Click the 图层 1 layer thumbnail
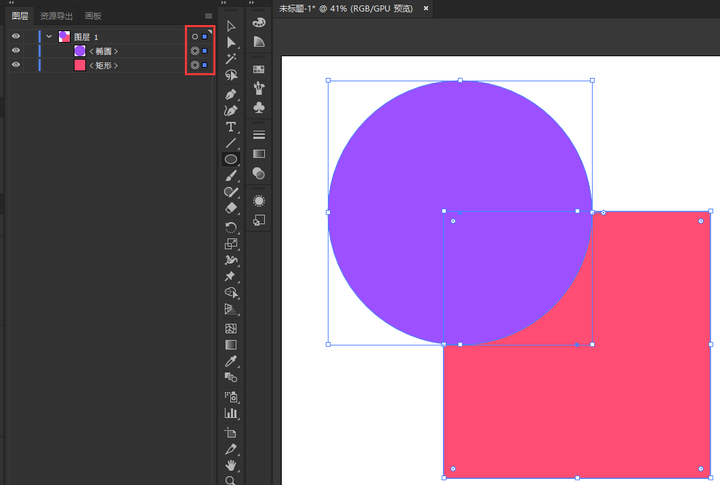This screenshot has height=485, width=720. tap(64, 36)
